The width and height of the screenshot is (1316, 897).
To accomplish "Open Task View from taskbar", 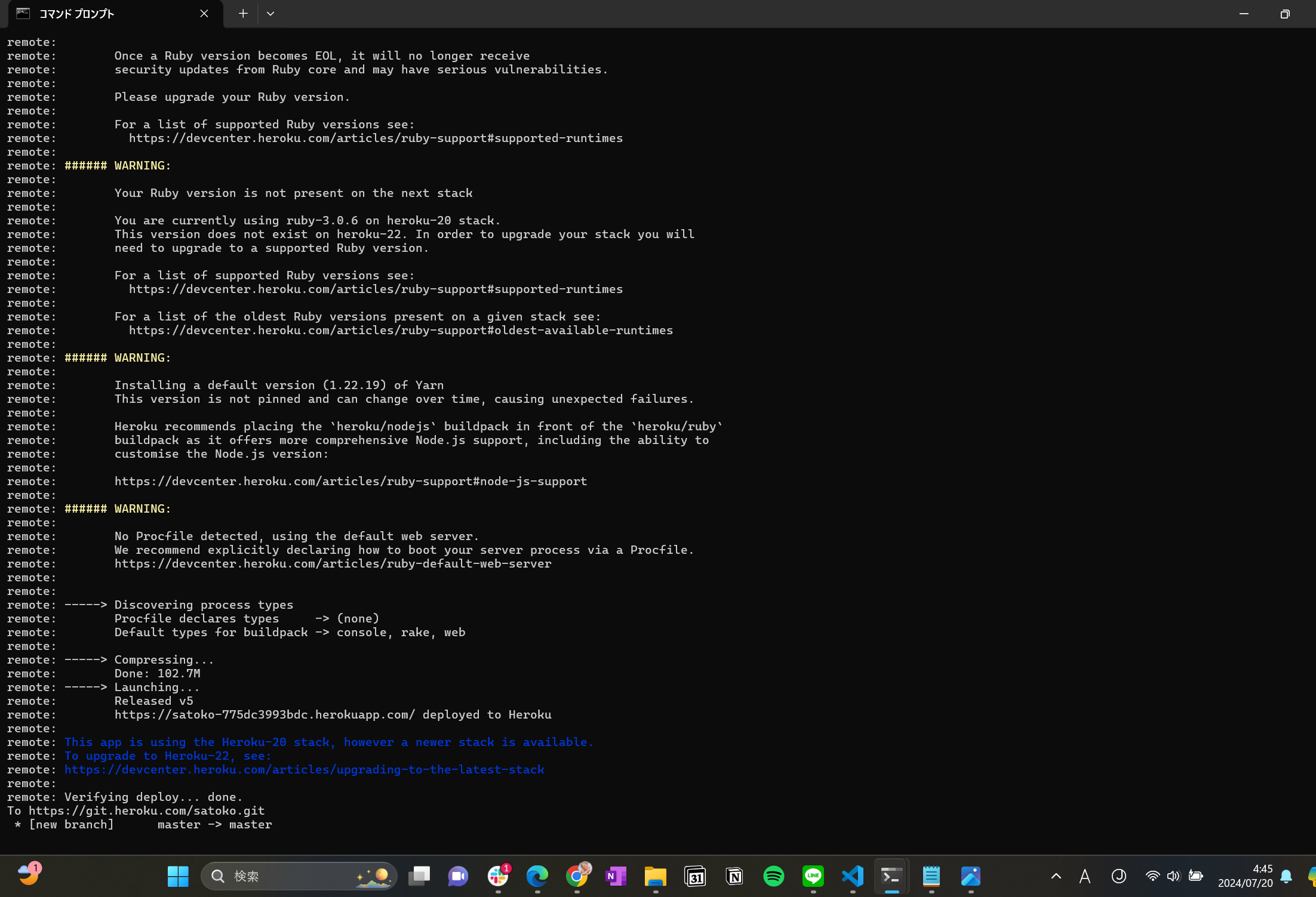I will (419, 876).
